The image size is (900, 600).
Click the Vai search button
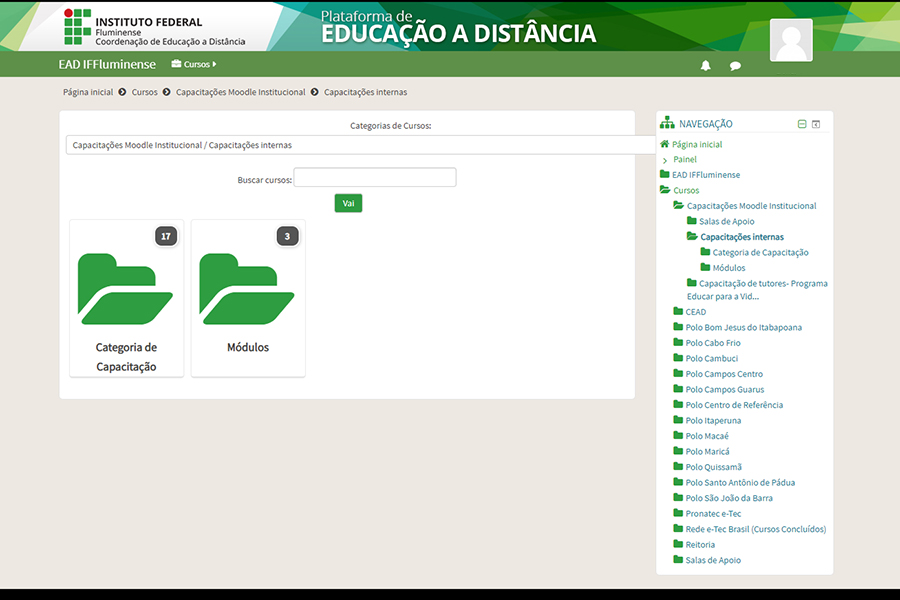coord(348,203)
